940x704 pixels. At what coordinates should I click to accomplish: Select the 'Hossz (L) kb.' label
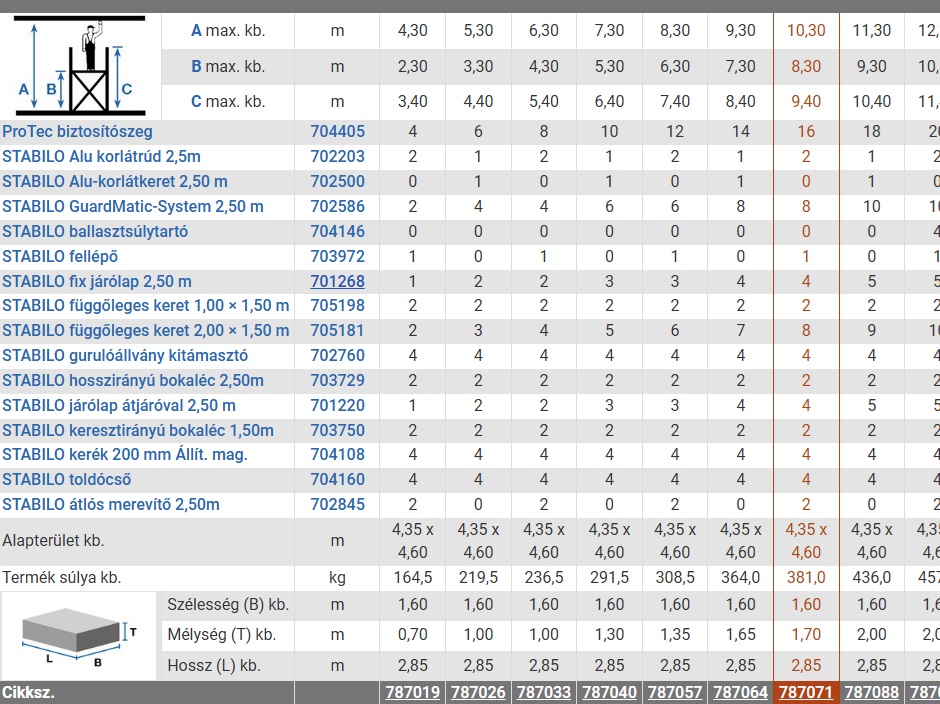(x=214, y=666)
